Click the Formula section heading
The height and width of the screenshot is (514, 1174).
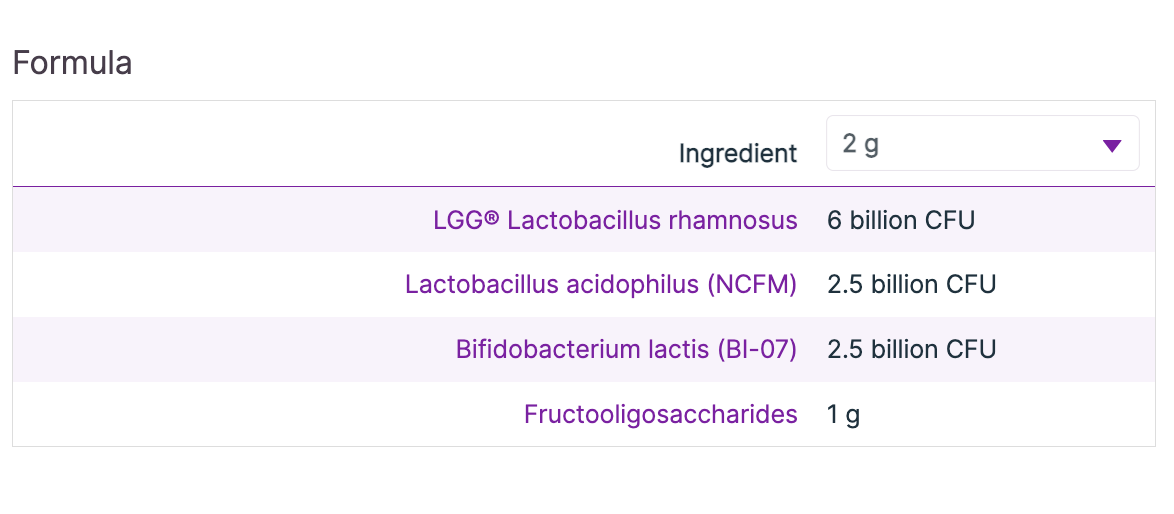(72, 63)
